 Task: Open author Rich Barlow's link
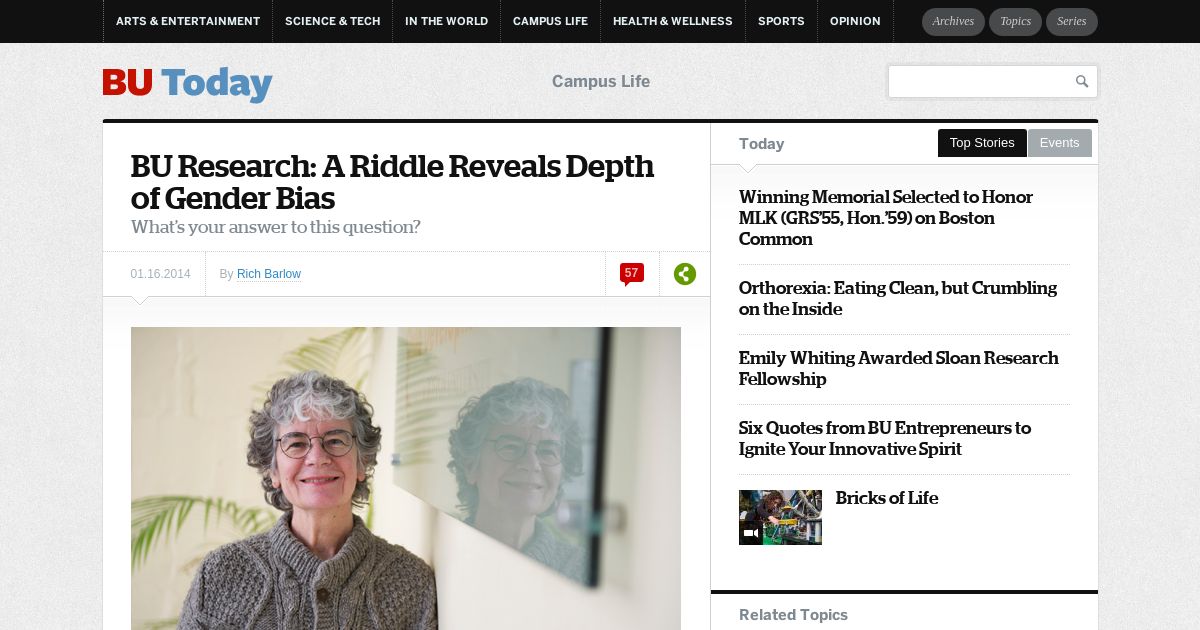269,274
